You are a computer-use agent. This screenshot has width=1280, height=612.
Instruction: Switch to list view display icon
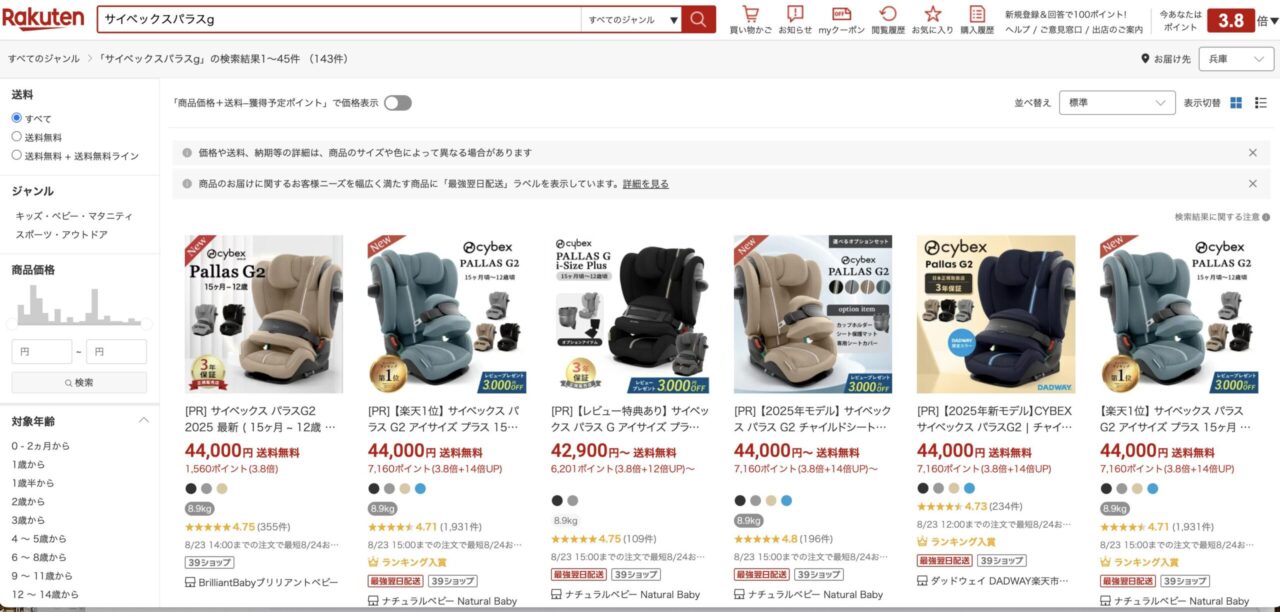click(1261, 103)
